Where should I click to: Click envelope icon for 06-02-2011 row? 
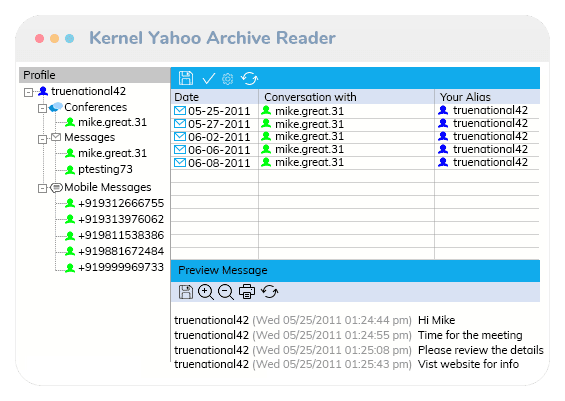(x=180, y=137)
